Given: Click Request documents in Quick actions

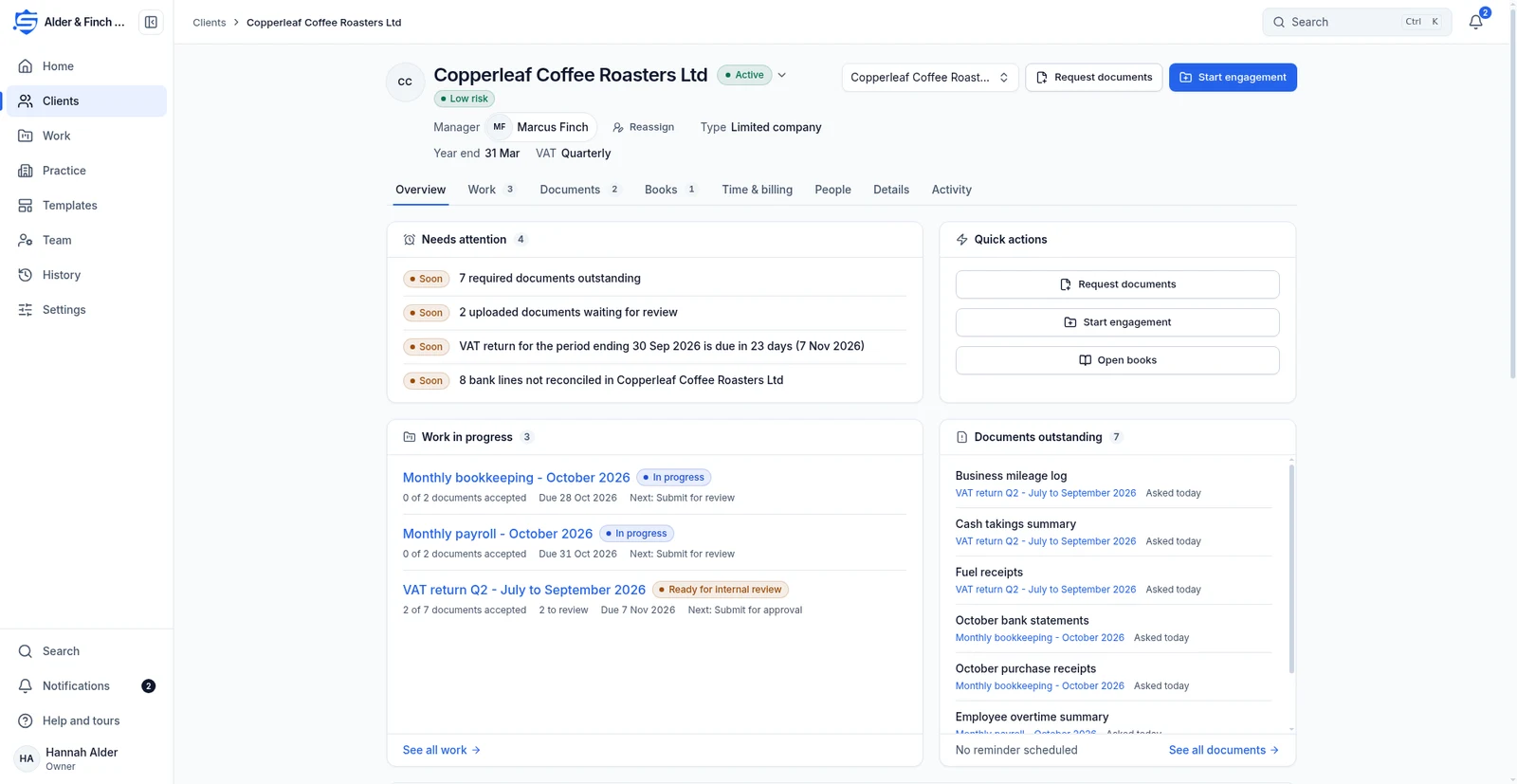Looking at the screenshot, I should pyautogui.click(x=1117, y=284).
